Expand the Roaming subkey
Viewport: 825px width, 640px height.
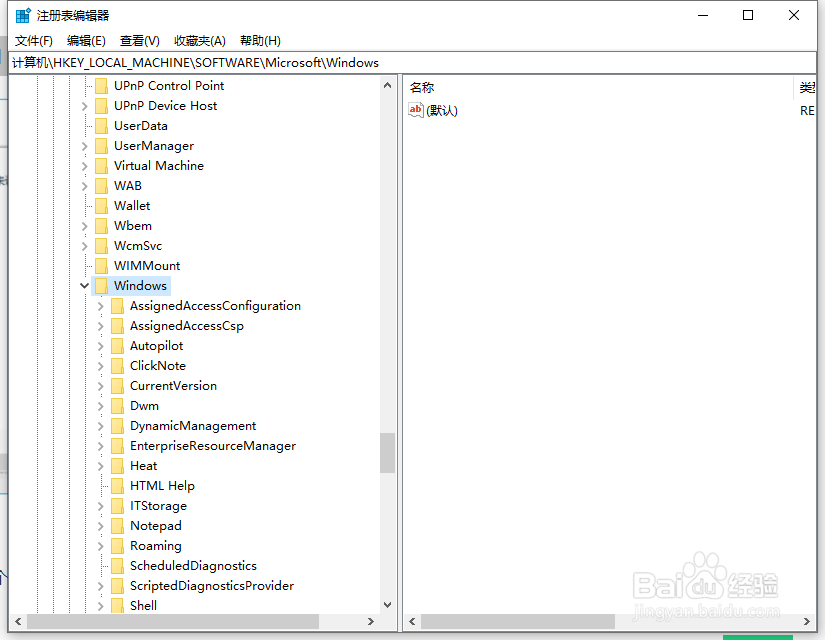tap(101, 546)
